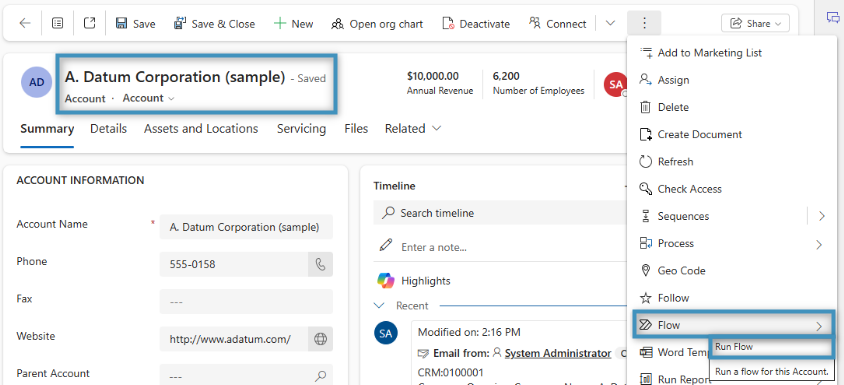Open the System Administrator link
Screen dimensions: 844x385
click(x=557, y=353)
